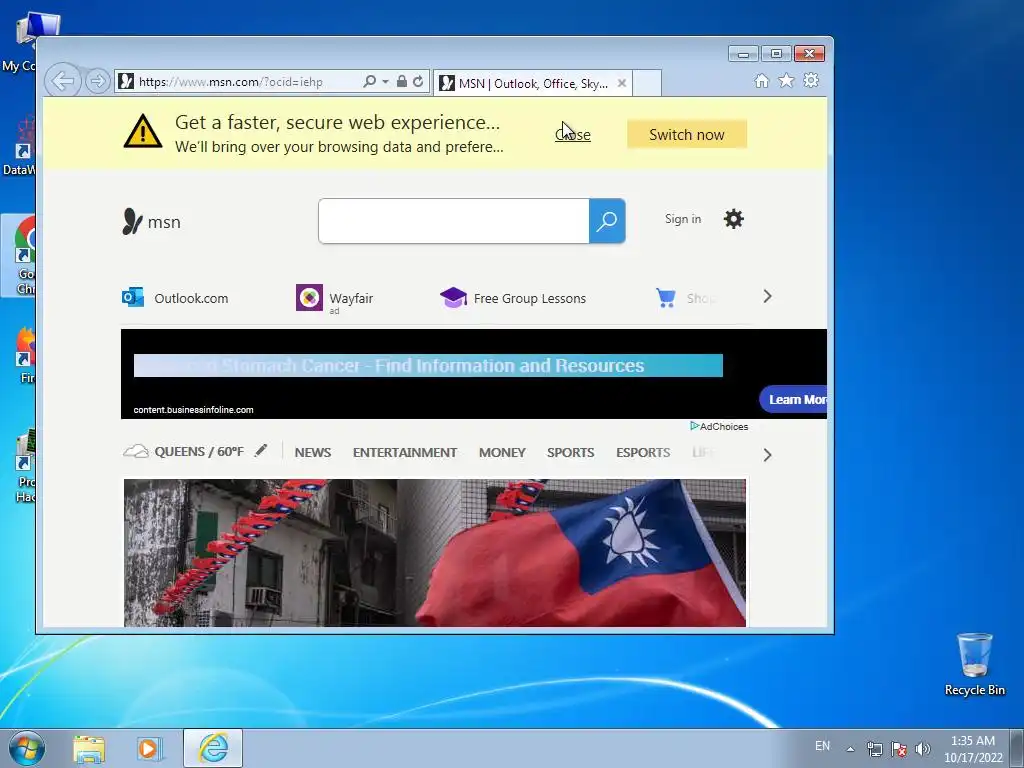Edit weather location with pencil icon

click(261, 450)
